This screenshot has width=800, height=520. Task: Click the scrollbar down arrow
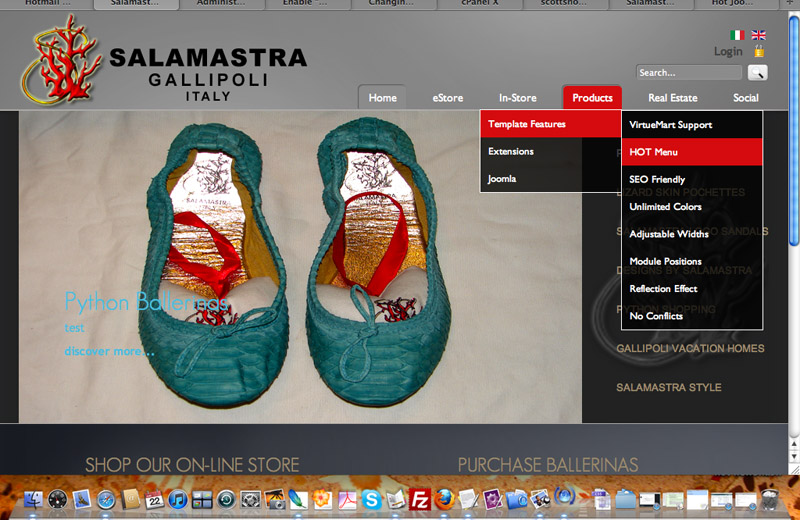coord(794,457)
